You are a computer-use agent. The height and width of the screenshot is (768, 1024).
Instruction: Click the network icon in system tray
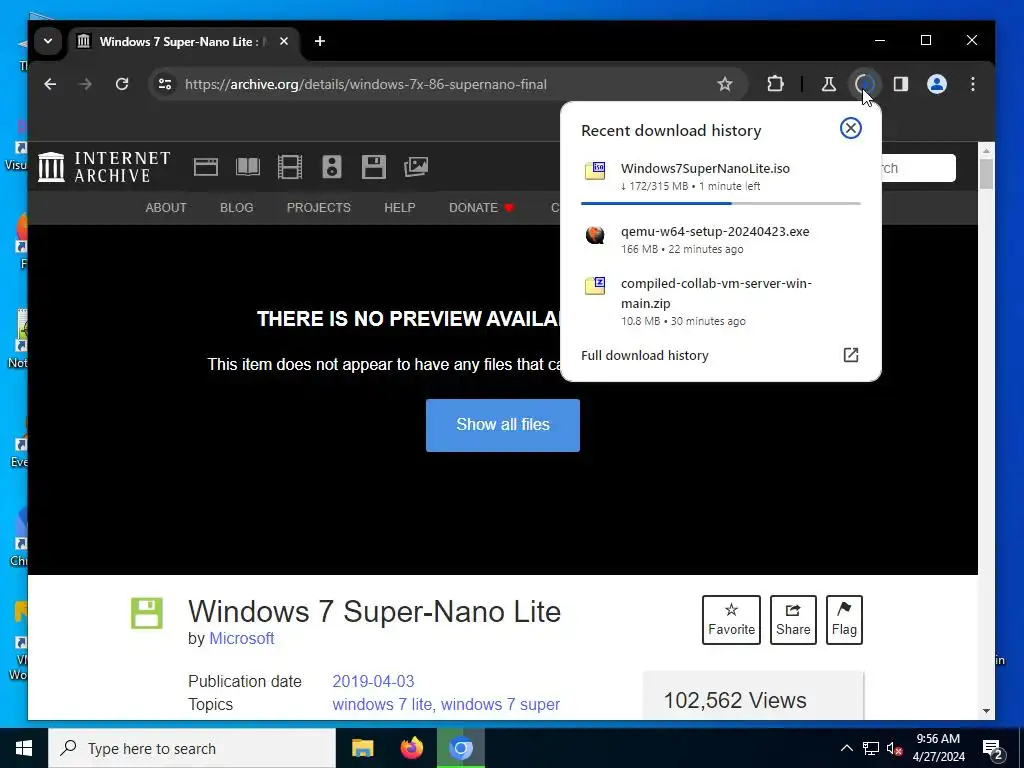pos(871,748)
